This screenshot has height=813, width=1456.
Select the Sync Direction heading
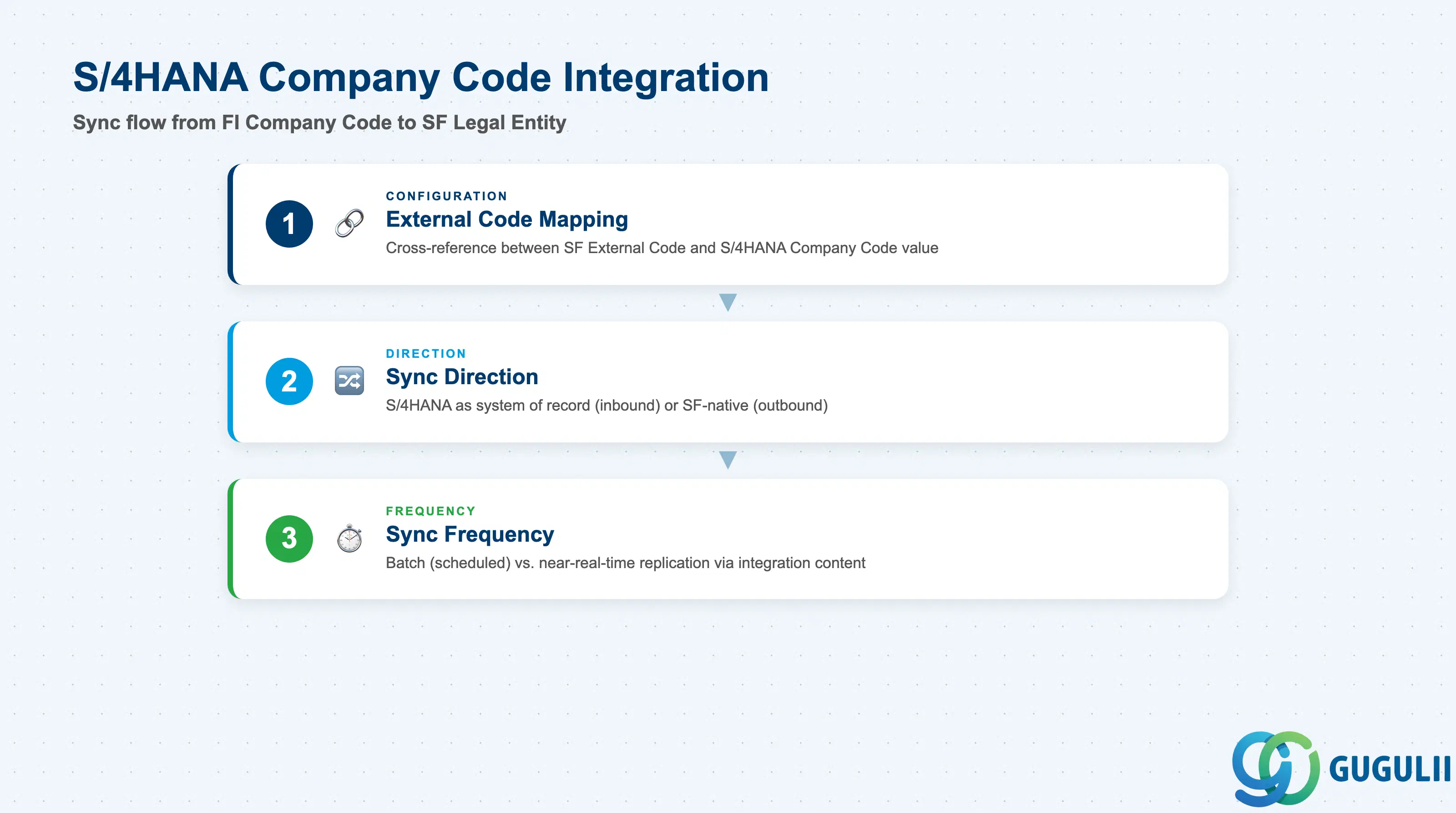[x=462, y=376]
